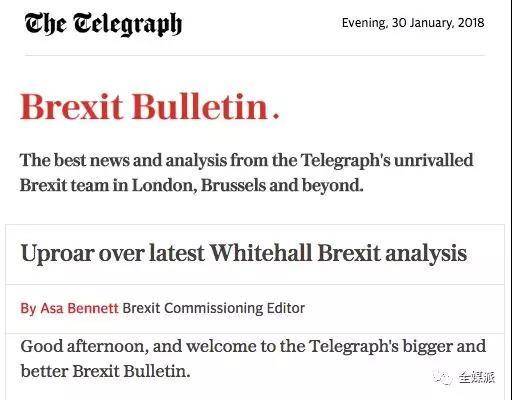
Task: Select the 全媒派 watermark text
Action: tap(477, 377)
